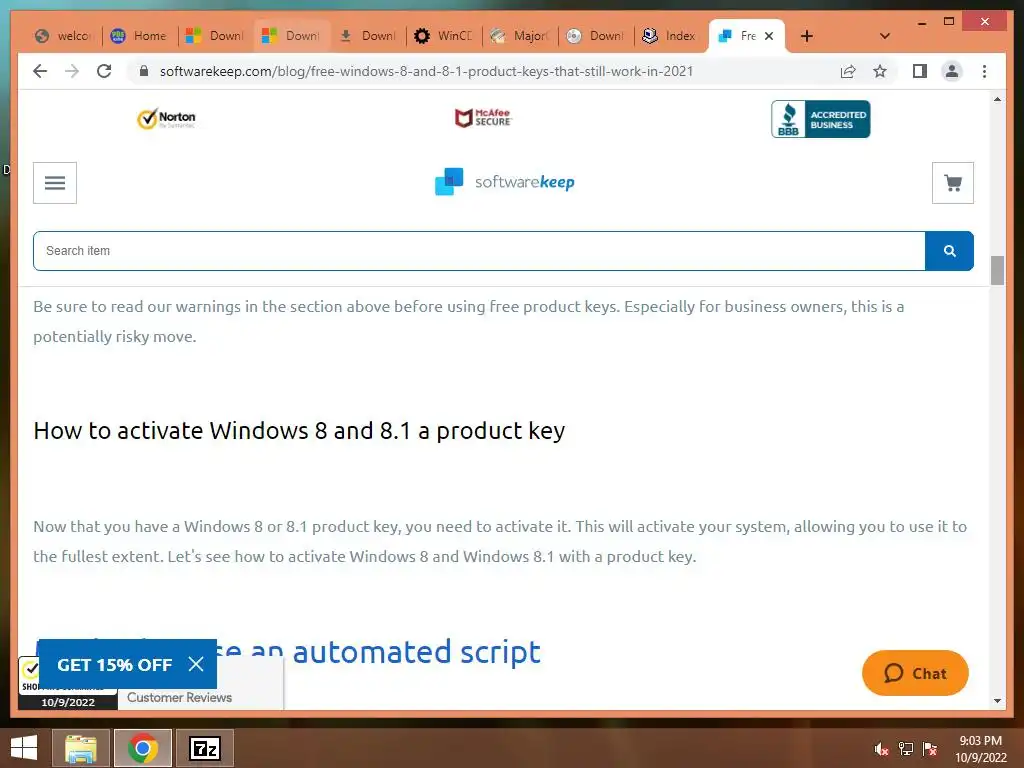Click the Chrome taskbar icon
Image resolution: width=1024 pixels, height=768 pixels.
(143, 748)
